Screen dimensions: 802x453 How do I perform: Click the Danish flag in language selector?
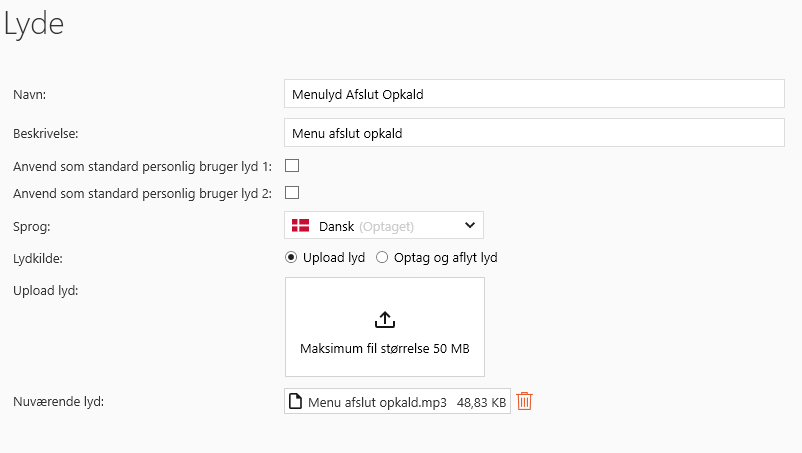[300, 226]
